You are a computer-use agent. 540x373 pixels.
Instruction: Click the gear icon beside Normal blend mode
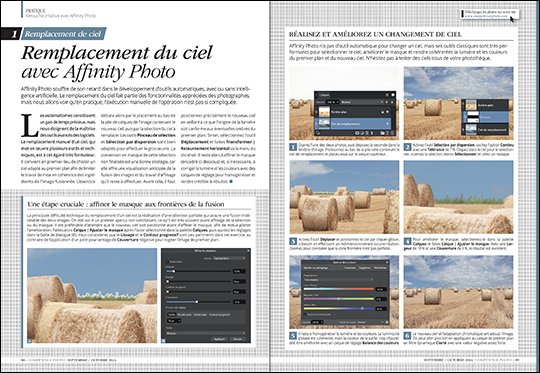386,102
